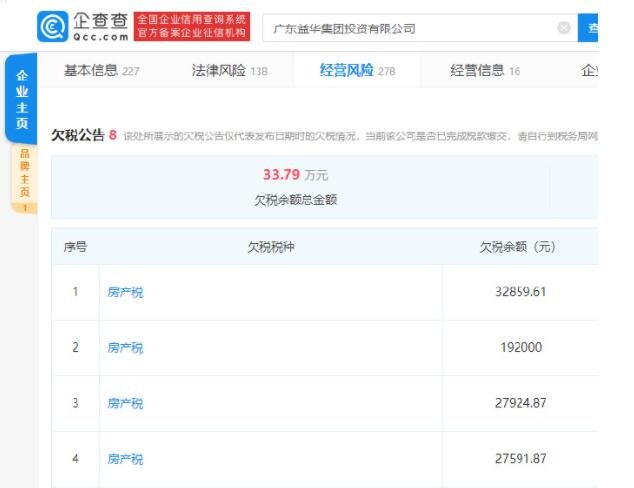
Task: Click the 欠税税种 column header
Action: [x=271, y=247]
